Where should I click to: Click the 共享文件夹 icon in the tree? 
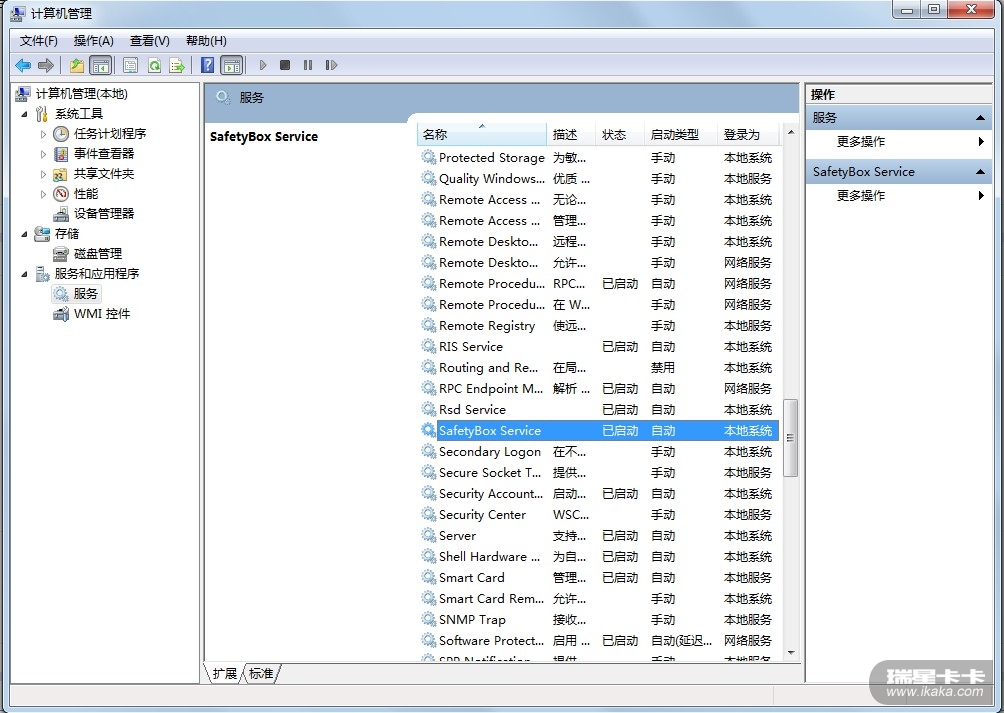61,174
